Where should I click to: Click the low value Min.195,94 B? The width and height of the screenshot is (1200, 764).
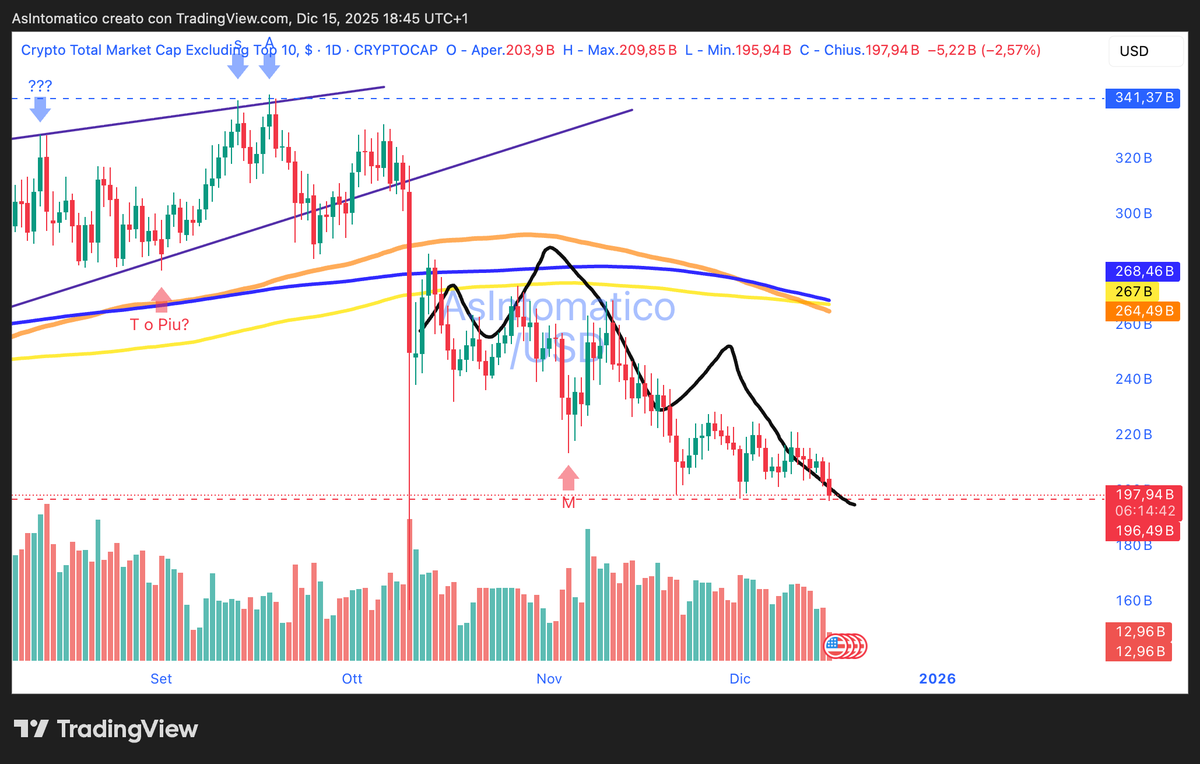[749, 49]
